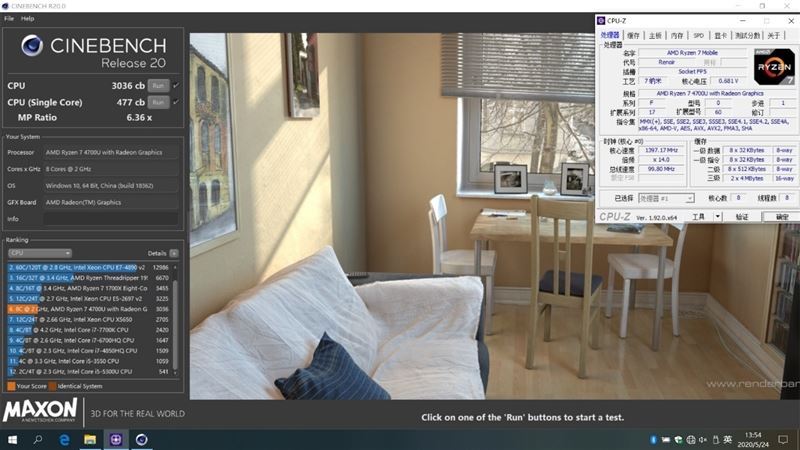Image resolution: width=800 pixels, height=450 pixels.
Task: Open the Help menu in Cinebench
Action: [x=28, y=18]
